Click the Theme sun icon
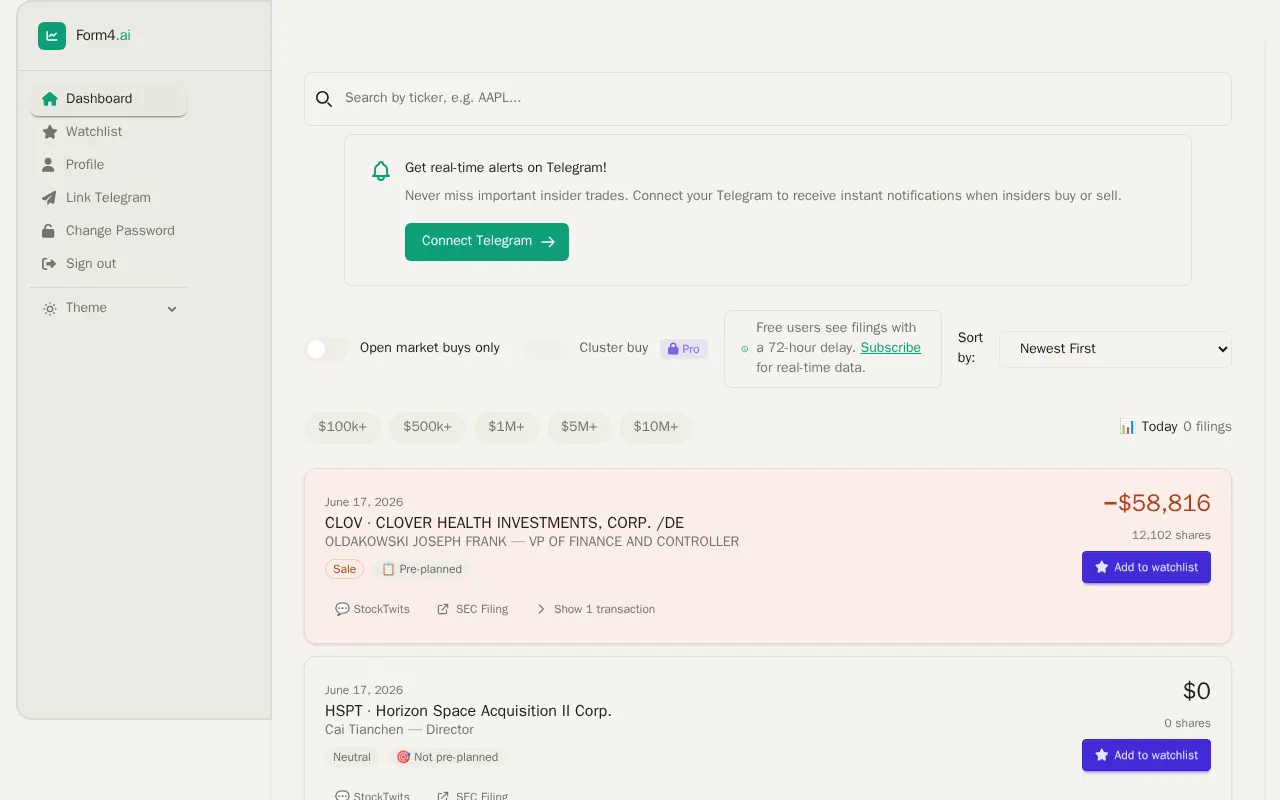The height and width of the screenshot is (800, 1280). click(x=50, y=309)
